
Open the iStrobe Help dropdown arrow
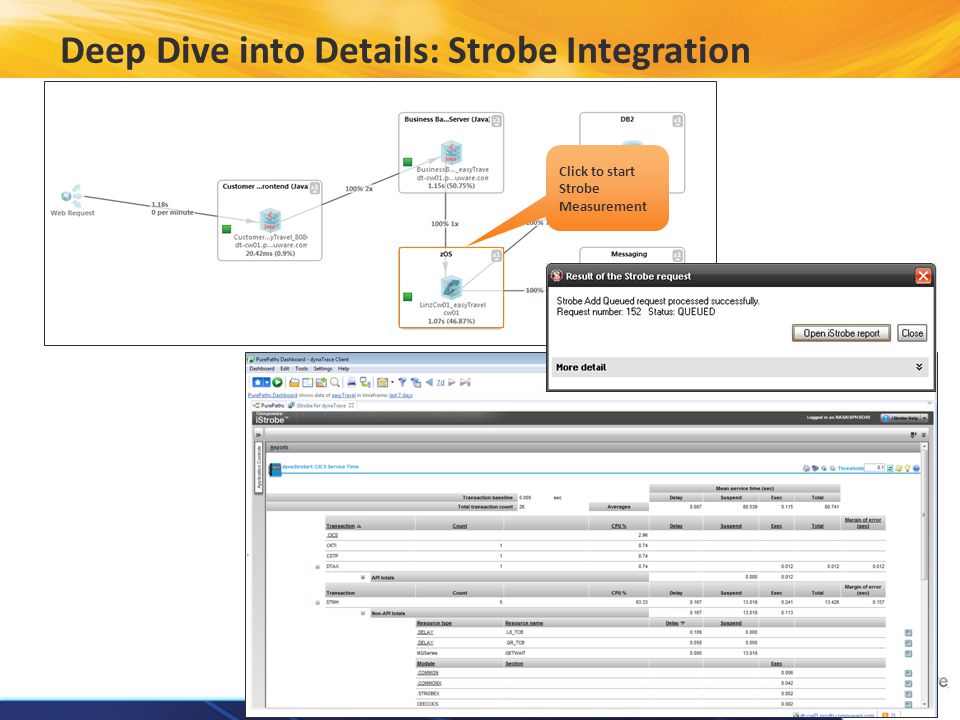[924, 418]
